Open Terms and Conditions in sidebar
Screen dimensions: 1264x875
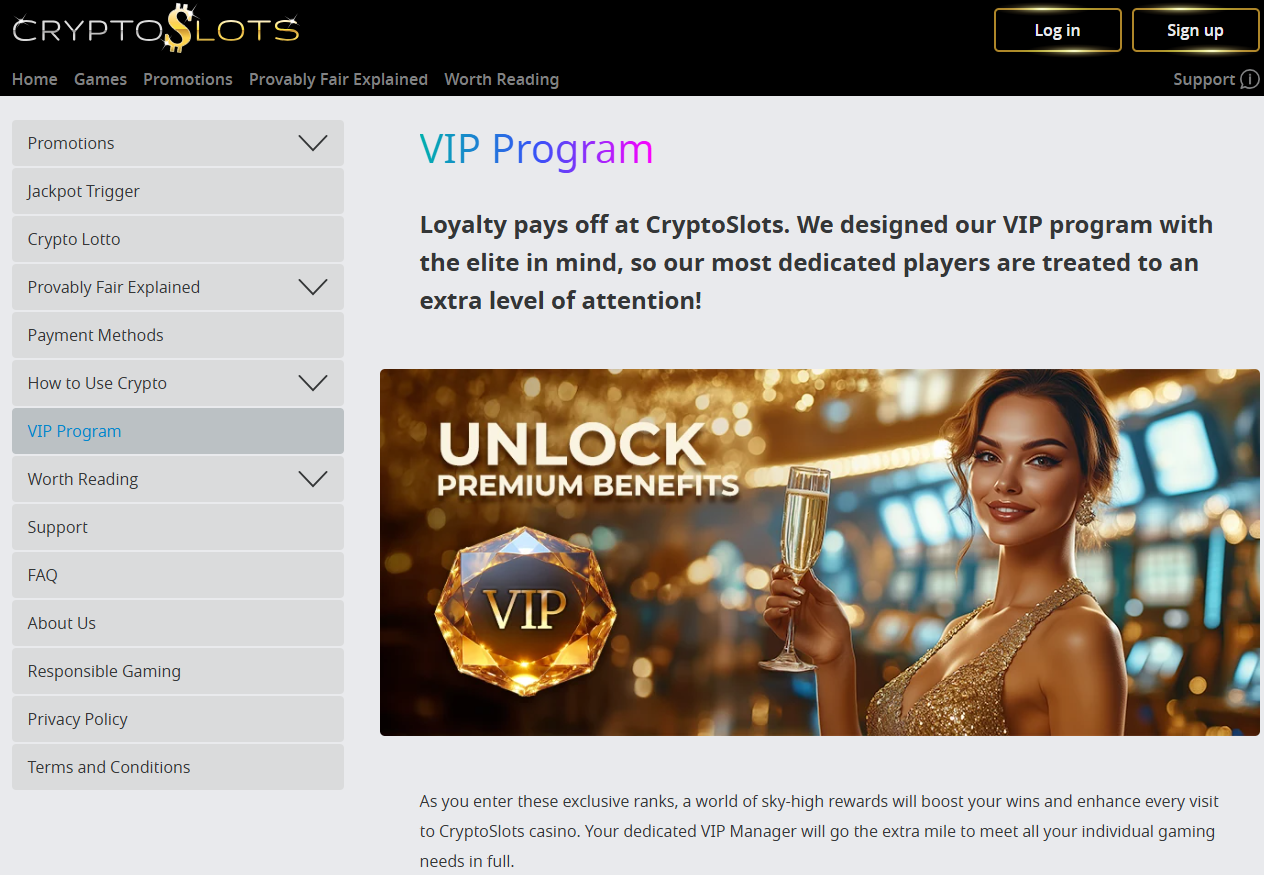tap(109, 767)
